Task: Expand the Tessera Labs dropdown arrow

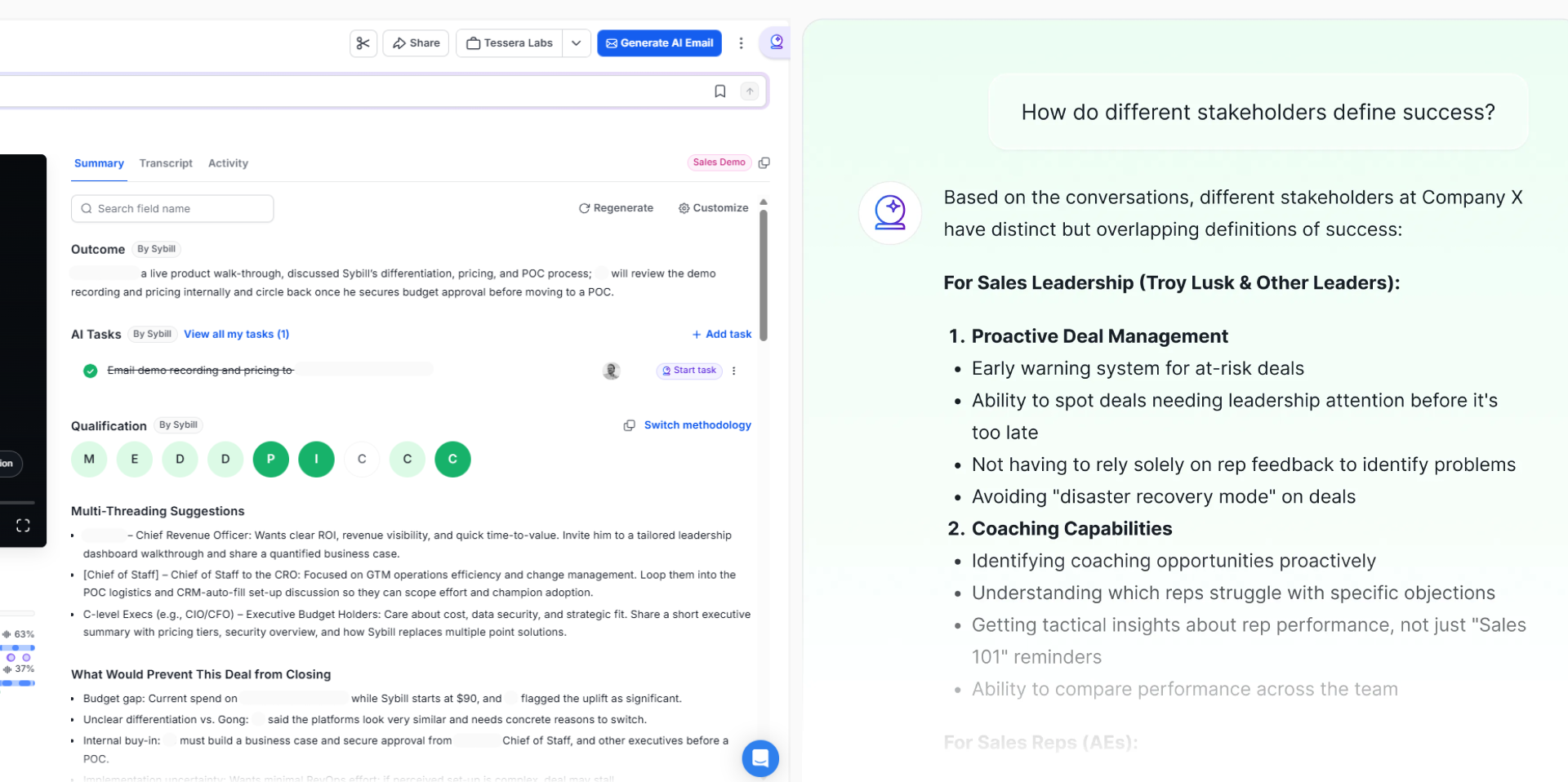Action: 576,43
